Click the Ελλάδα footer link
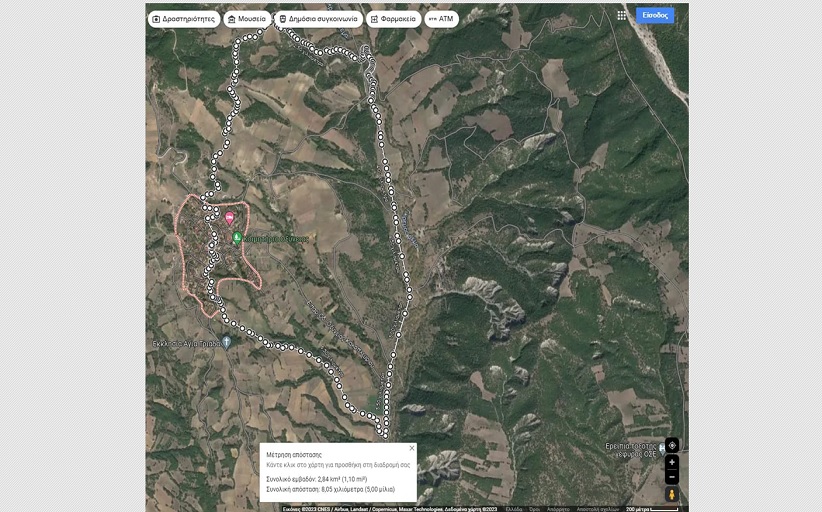The width and height of the screenshot is (822, 512). pos(515,509)
